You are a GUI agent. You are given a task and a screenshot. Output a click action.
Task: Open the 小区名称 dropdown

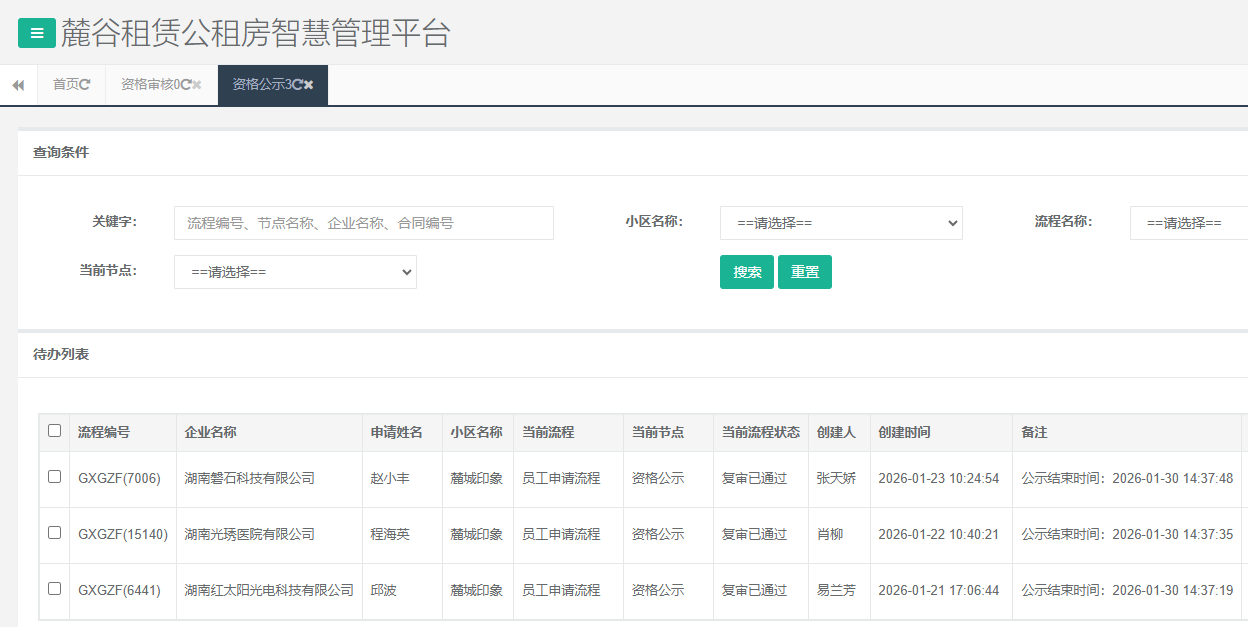pos(840,222)
